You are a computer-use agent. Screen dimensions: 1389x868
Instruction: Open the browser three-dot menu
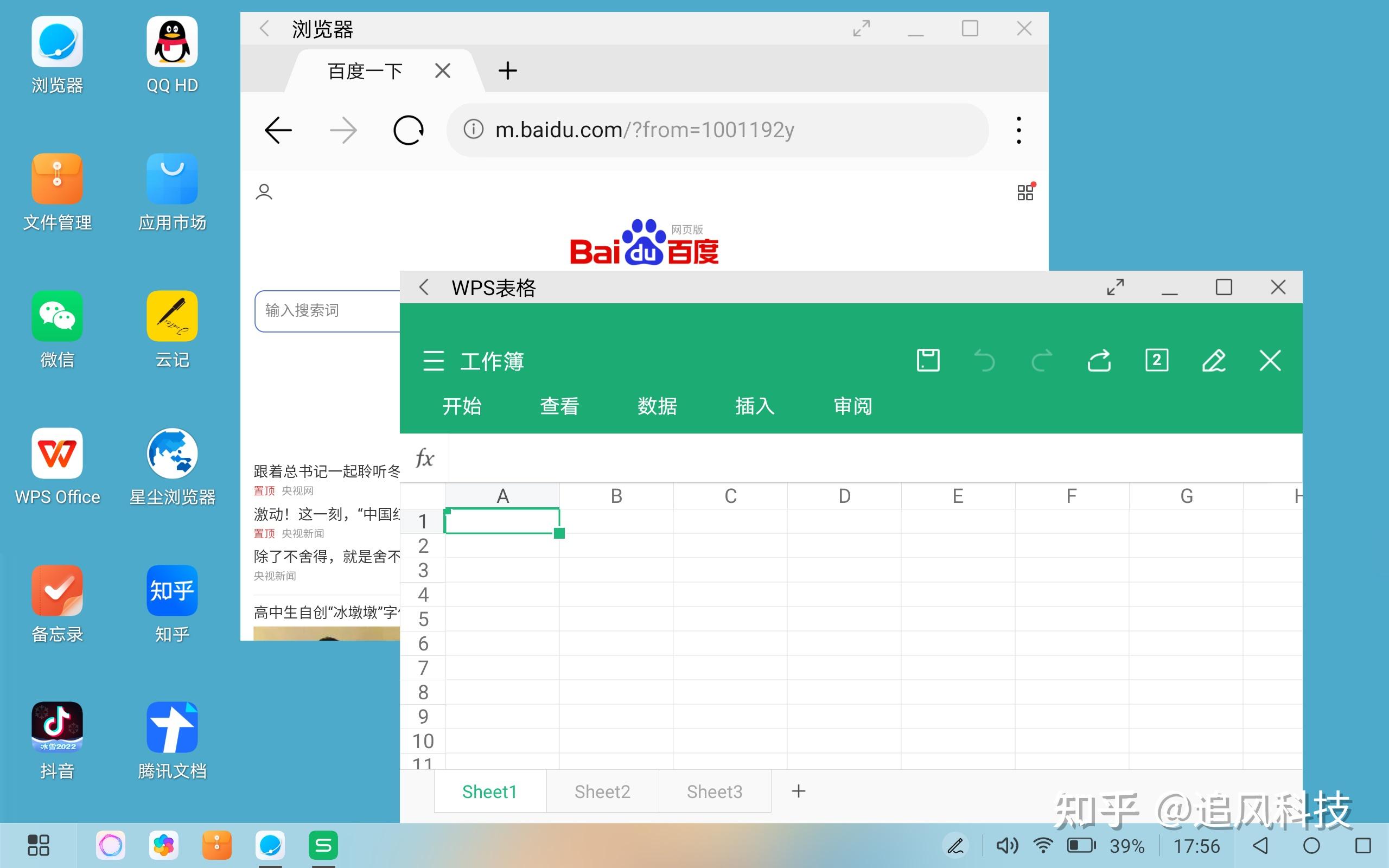(x=1019, y=130)
